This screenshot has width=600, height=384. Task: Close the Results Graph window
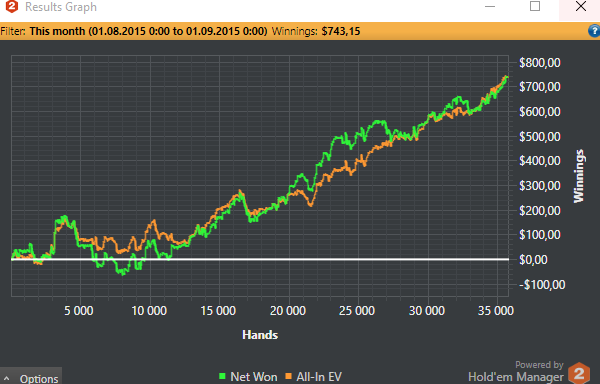pyautogui.click(x=581, y=6)
